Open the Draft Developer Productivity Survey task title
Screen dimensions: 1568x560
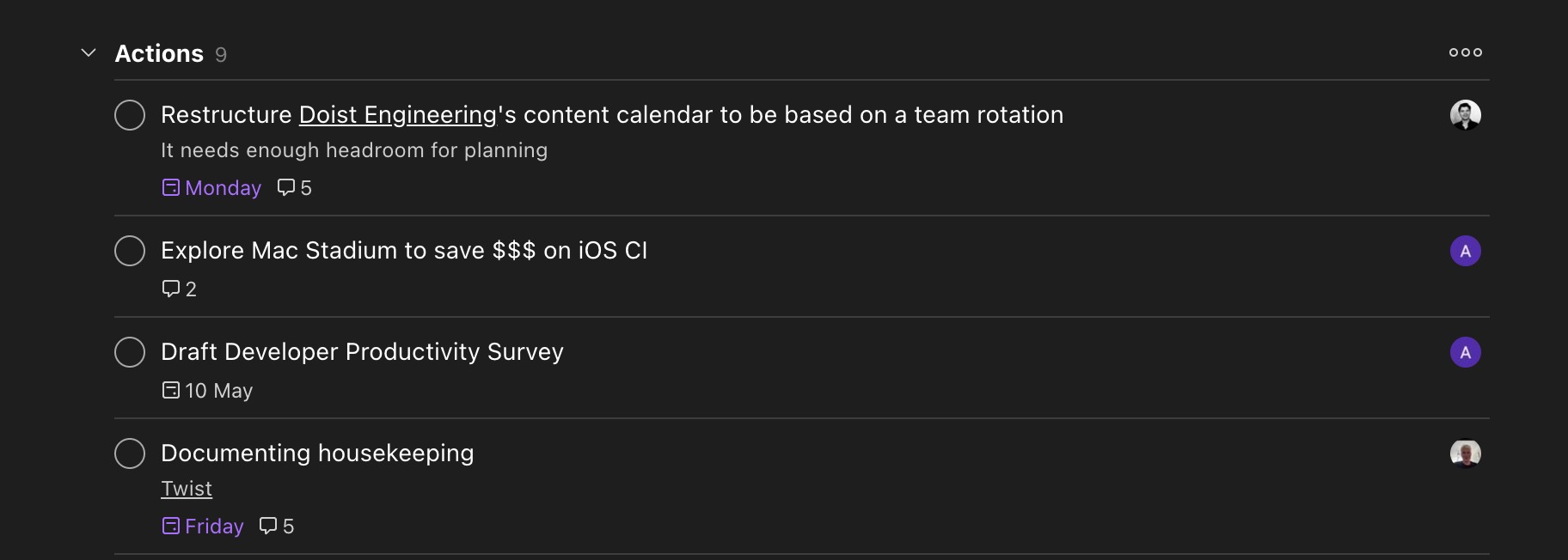pos(362,352)
